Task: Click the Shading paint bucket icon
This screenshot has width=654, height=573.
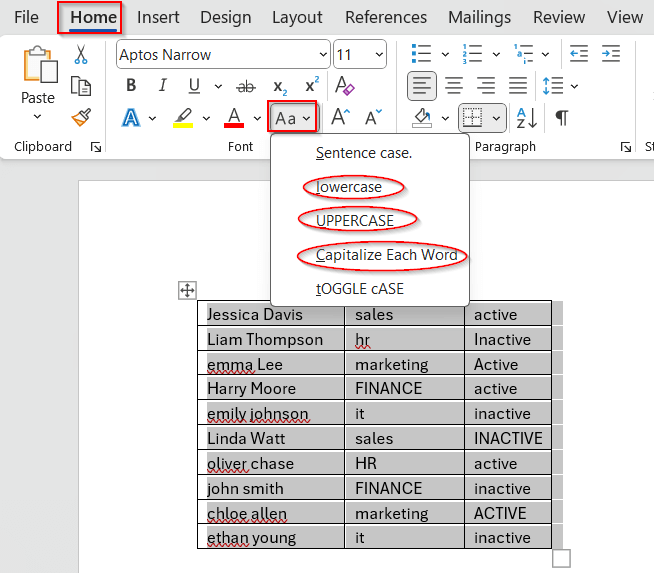Action: tap(422, 118)
